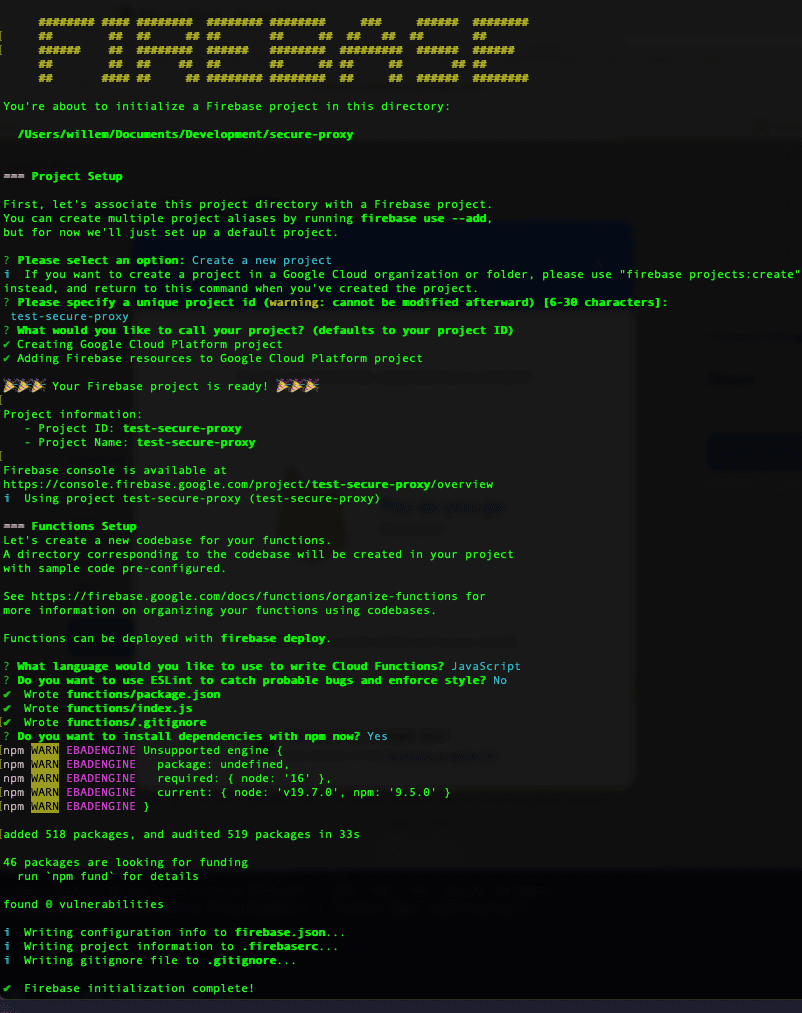Click the info 'i' before 'Writing configuration info'
This screenshot has height=1013, width=802.
7,932
